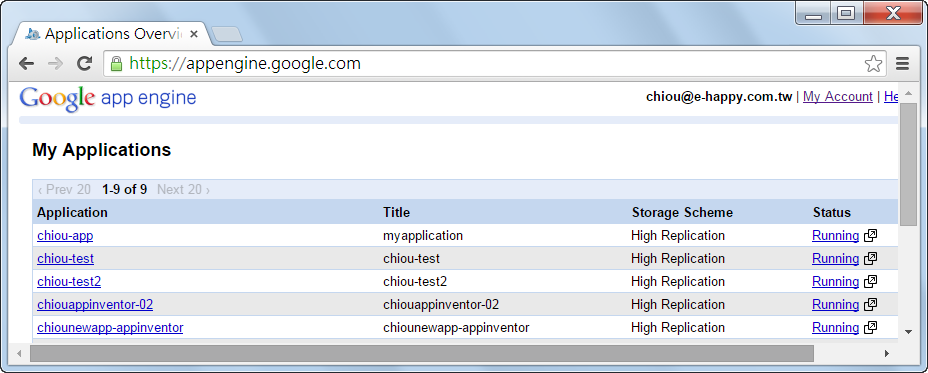Image resolution: width=928 pixels, height=373 pixels.
Task: Click the vertical scrollbar up arrow
Action: [x=908, y=93]
